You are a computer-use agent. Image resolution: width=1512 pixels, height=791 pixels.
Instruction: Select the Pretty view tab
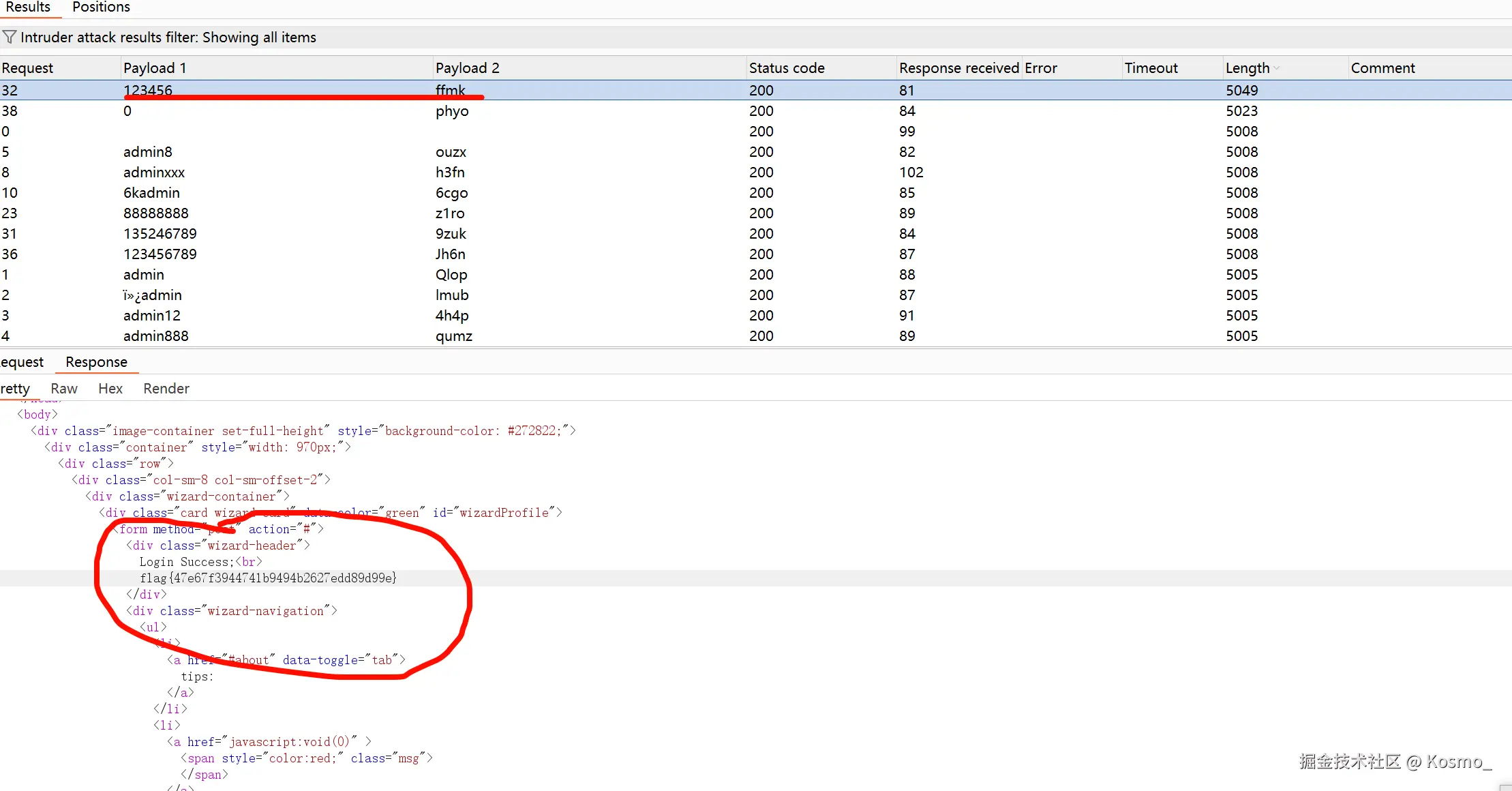15,389
